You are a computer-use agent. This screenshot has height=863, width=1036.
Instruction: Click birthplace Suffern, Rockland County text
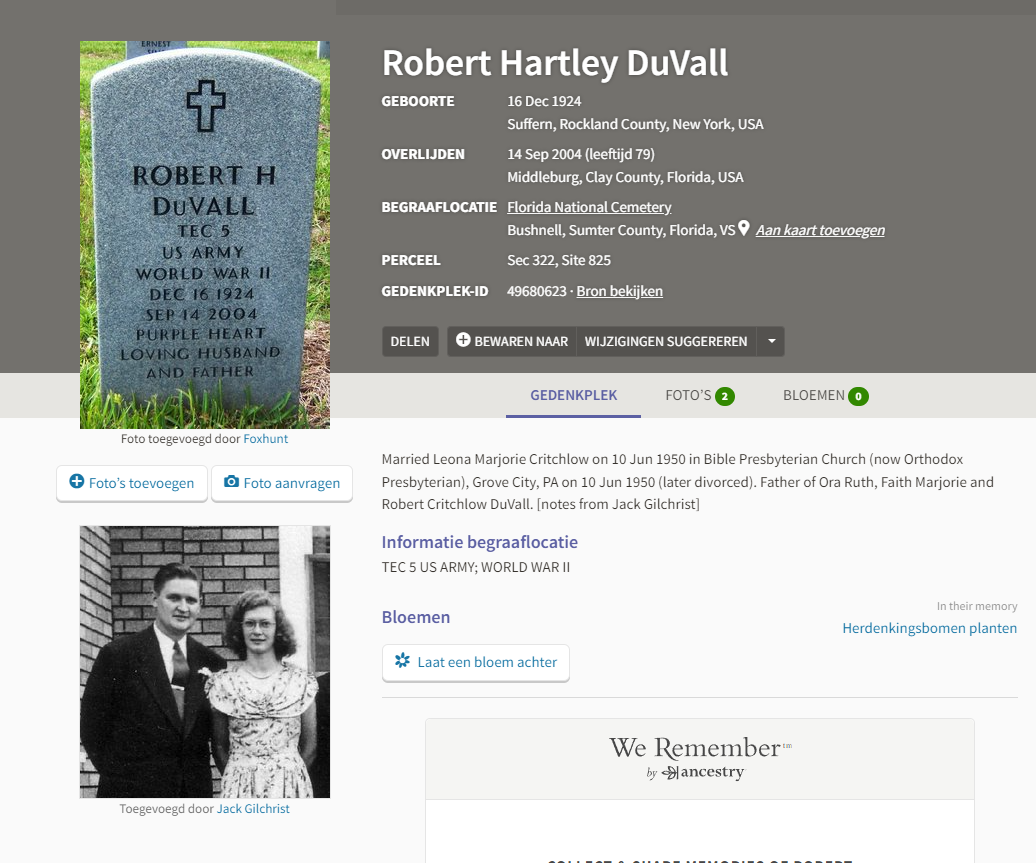coord(635,124)
